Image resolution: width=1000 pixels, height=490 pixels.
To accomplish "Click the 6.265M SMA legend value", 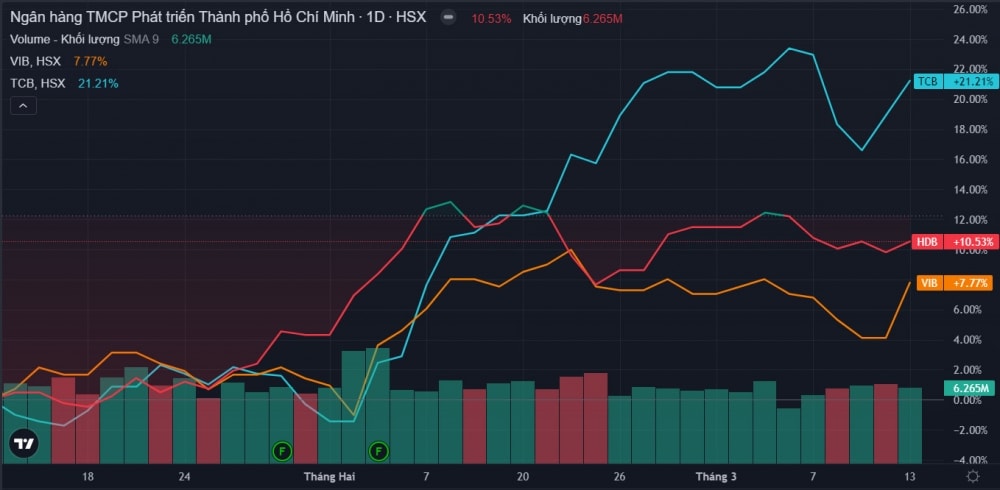I will [191, 40].
